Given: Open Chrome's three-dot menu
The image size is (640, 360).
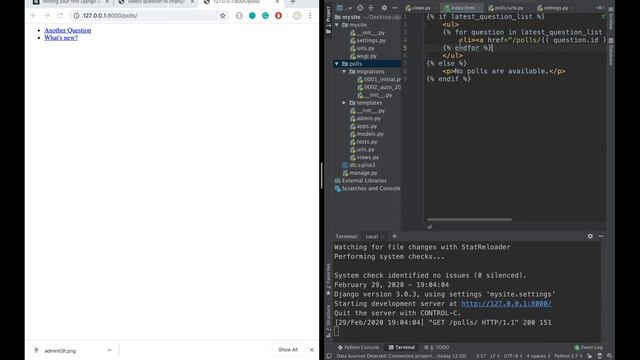Looking at the screenshot, I should click(x=310, y=16).
